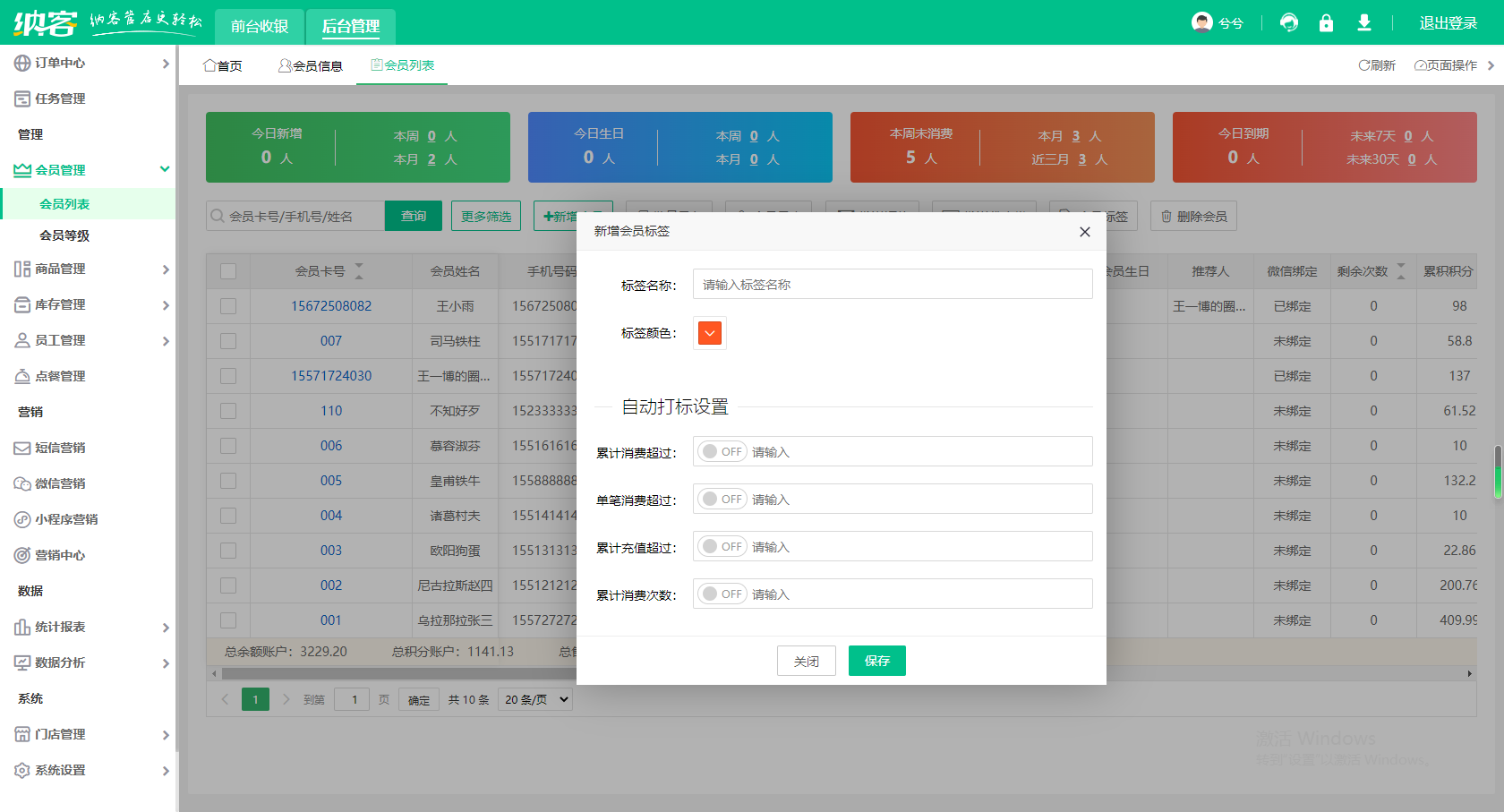Click the user avatar icon in header

pyautogui.click(x=1202, y=22)
